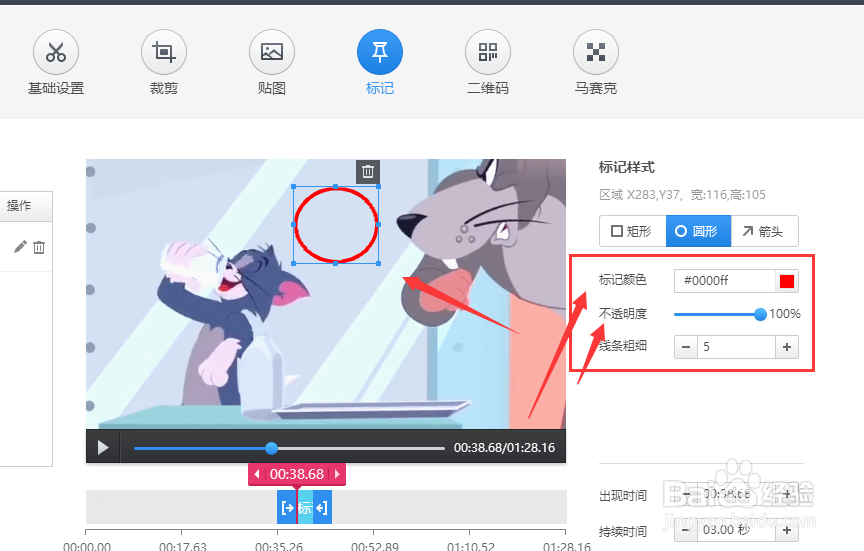This screenshot has width=864, height=551.
Task: Click the 00:38.68/01:28.16 time readout
Action: (x=504, y=448)
